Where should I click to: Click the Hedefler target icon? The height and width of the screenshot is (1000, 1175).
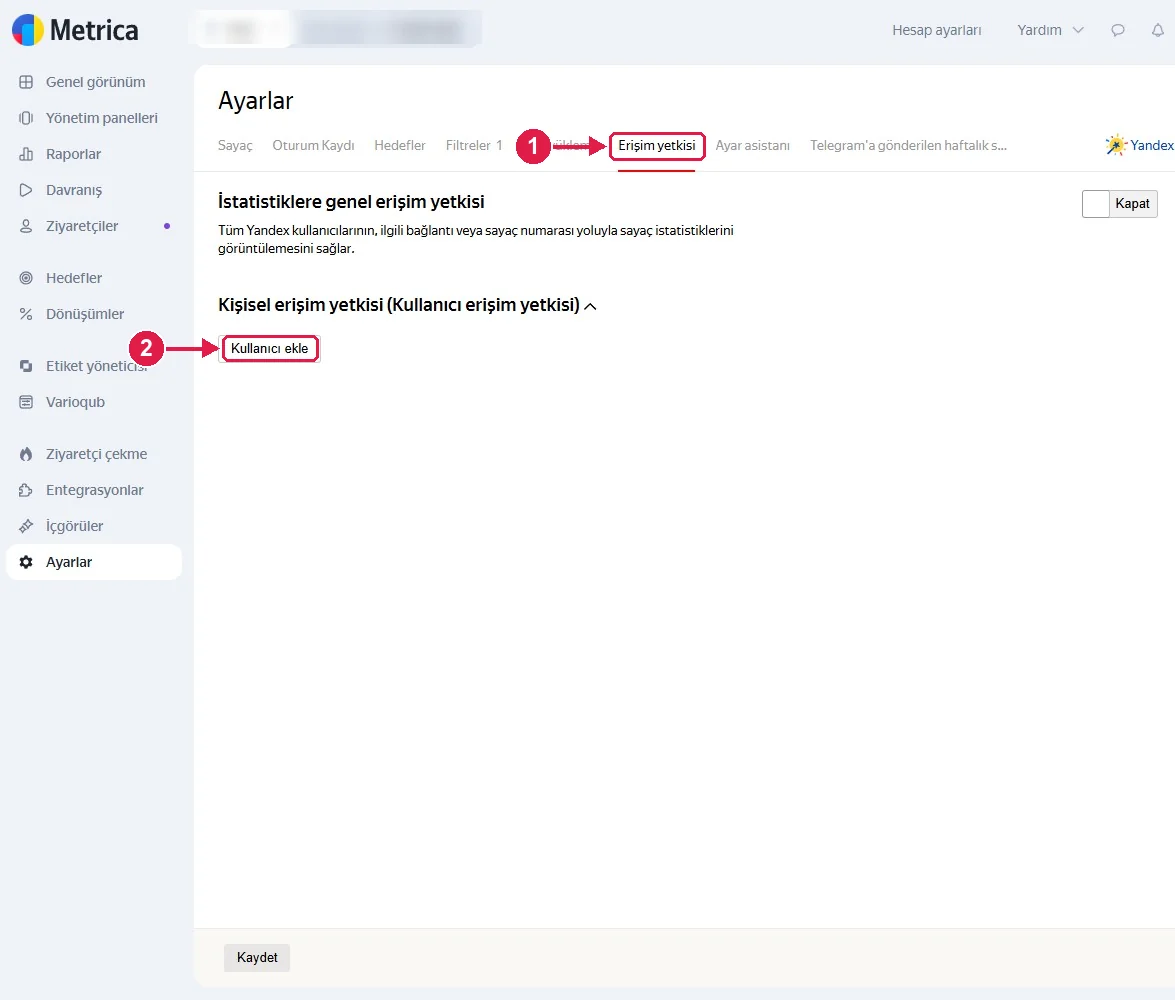point(26,278)
